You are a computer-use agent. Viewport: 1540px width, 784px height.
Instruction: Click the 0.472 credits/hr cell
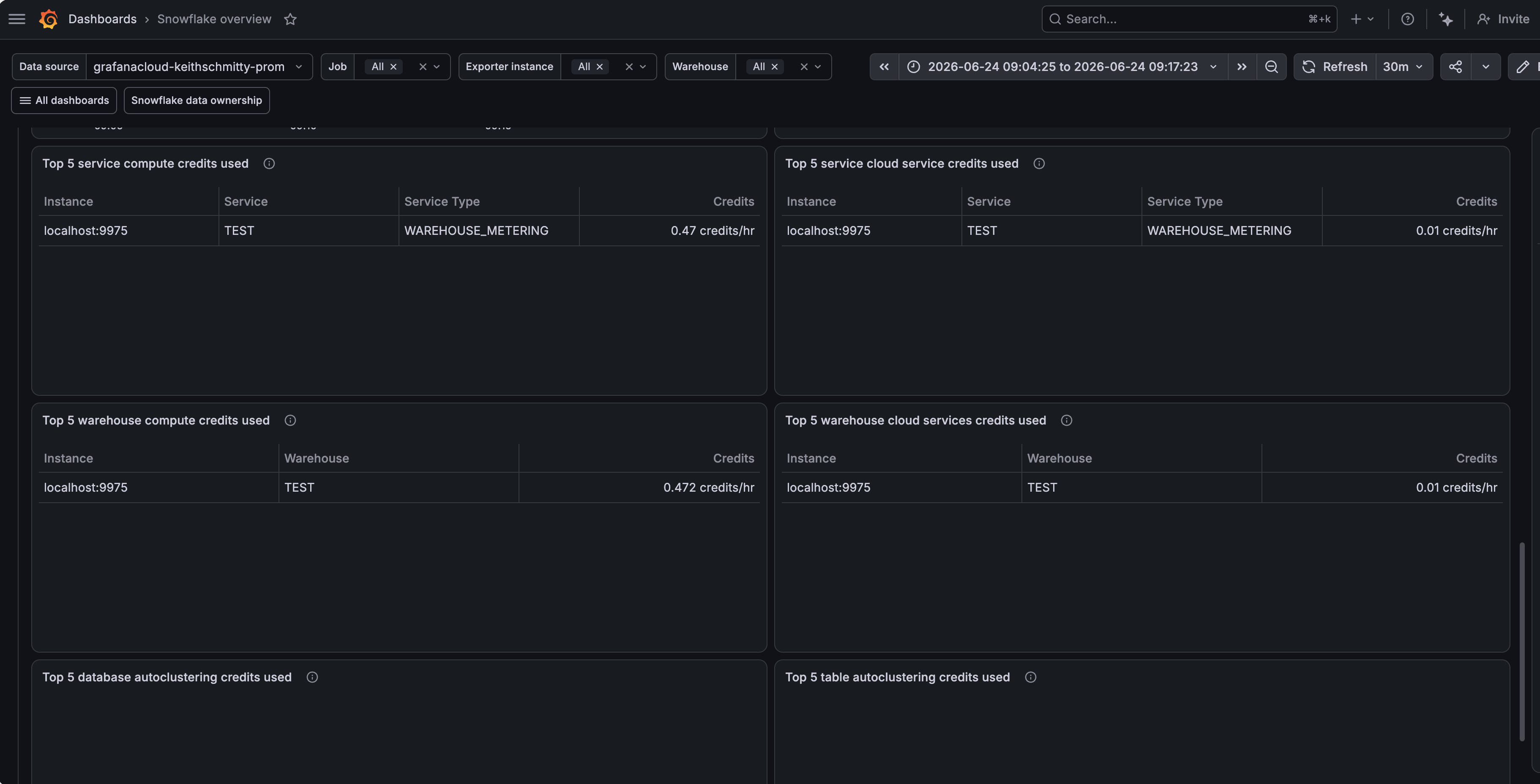640,487
